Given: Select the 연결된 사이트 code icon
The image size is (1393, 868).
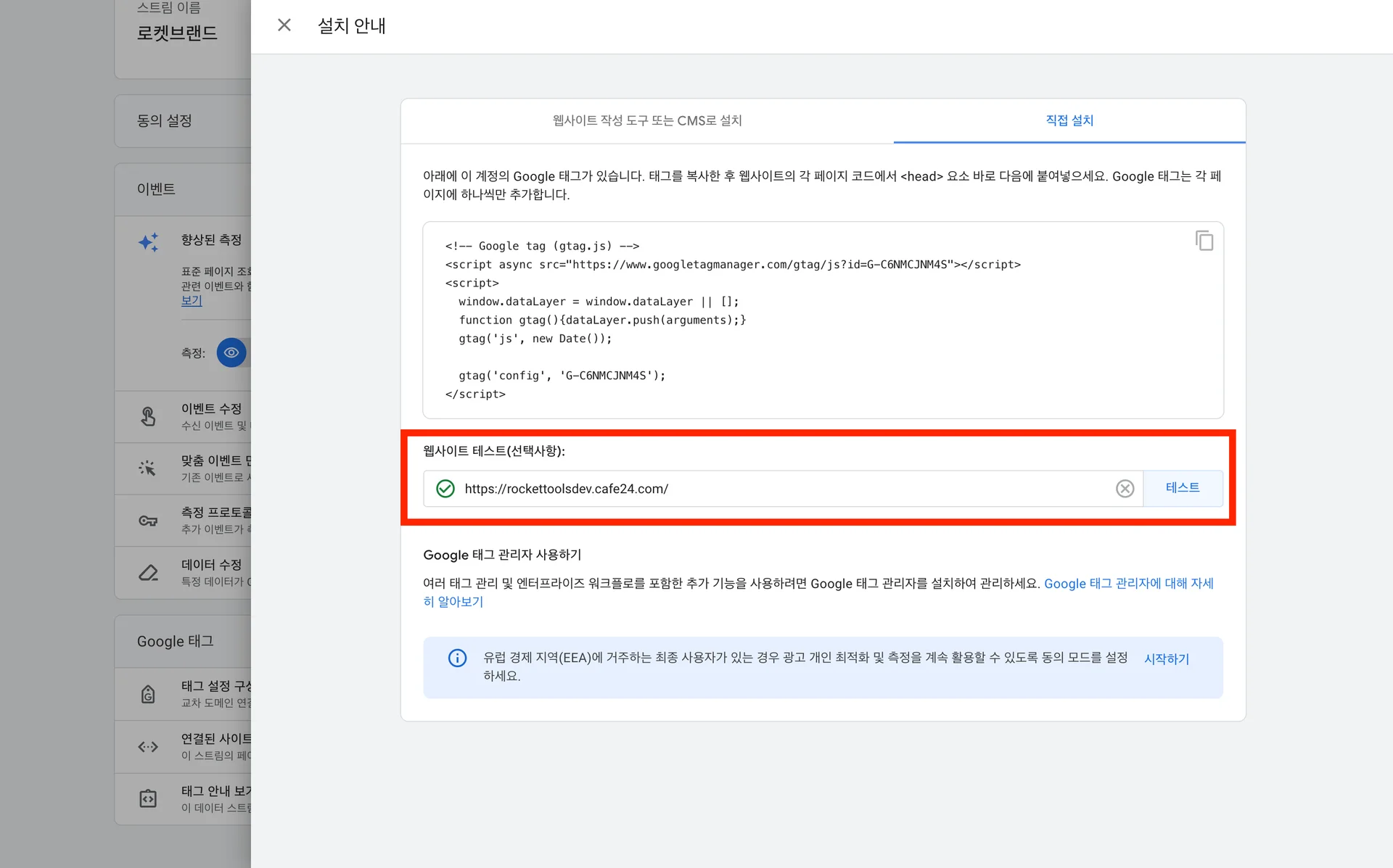Looking at the screenshot, I should coord(148,747).
